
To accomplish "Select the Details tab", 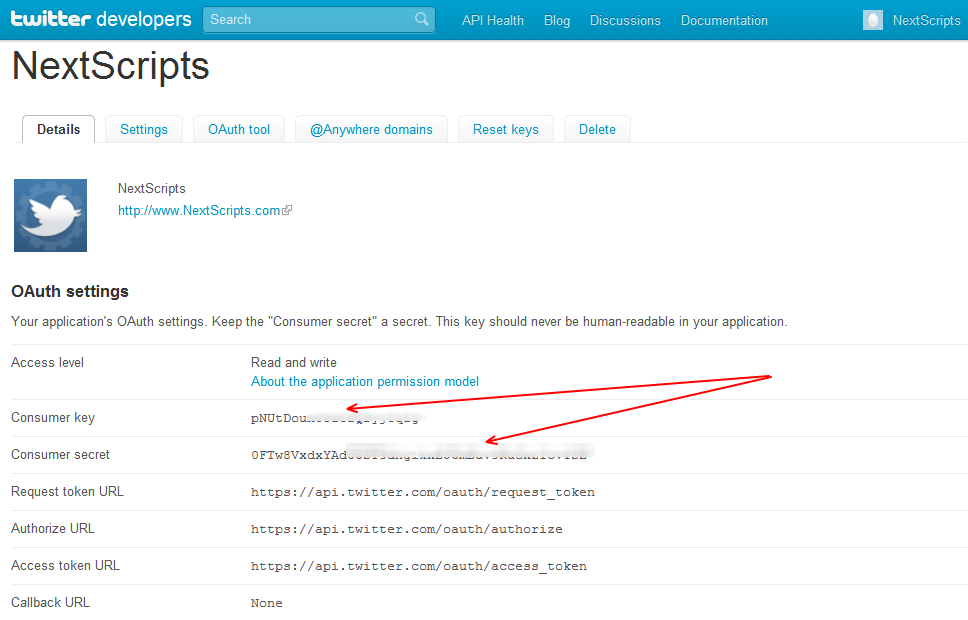I will pyautogui.click(x=59, y=130).
